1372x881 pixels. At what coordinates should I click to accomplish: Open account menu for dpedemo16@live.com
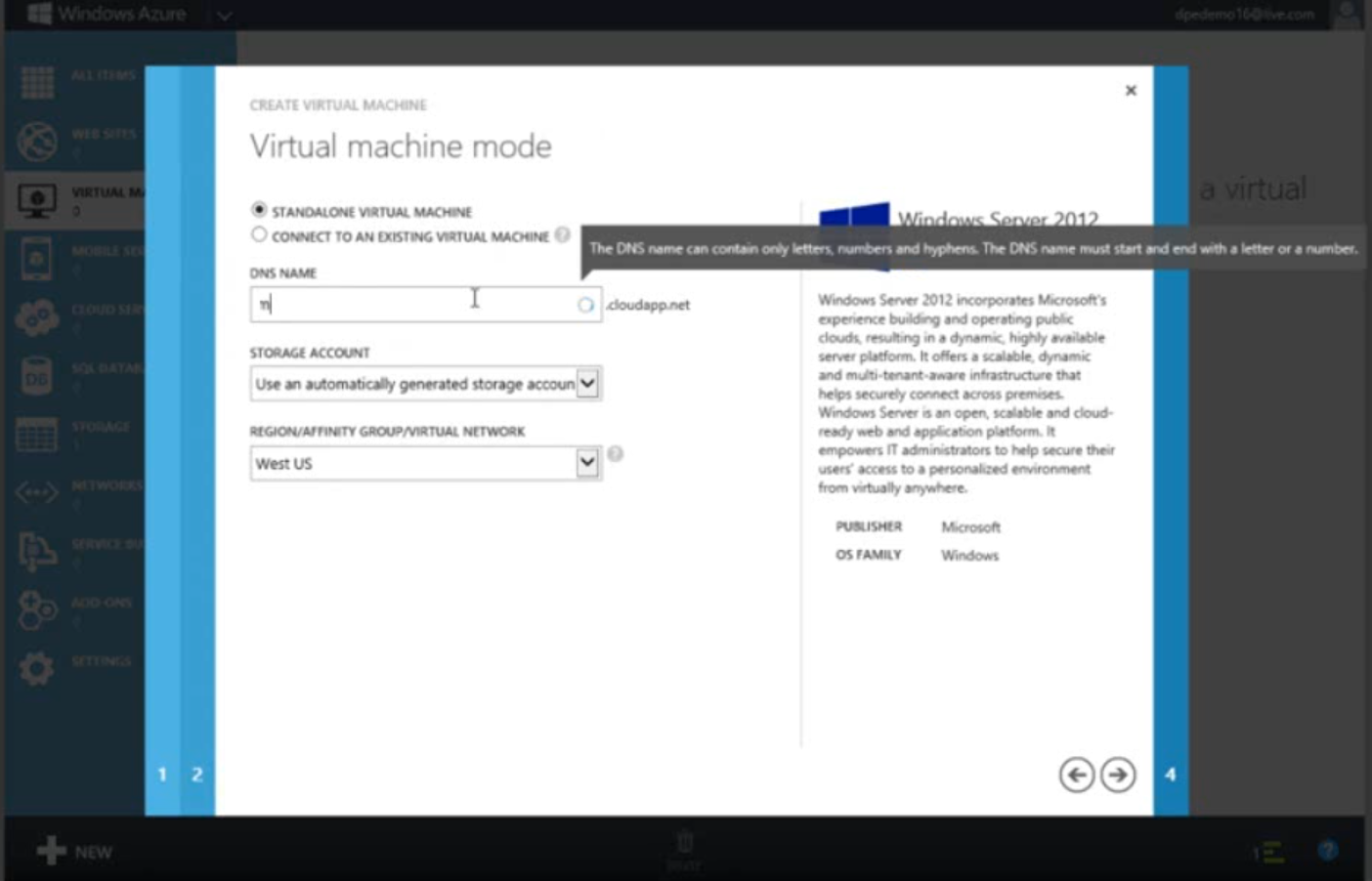click(x=1244, y=14)
